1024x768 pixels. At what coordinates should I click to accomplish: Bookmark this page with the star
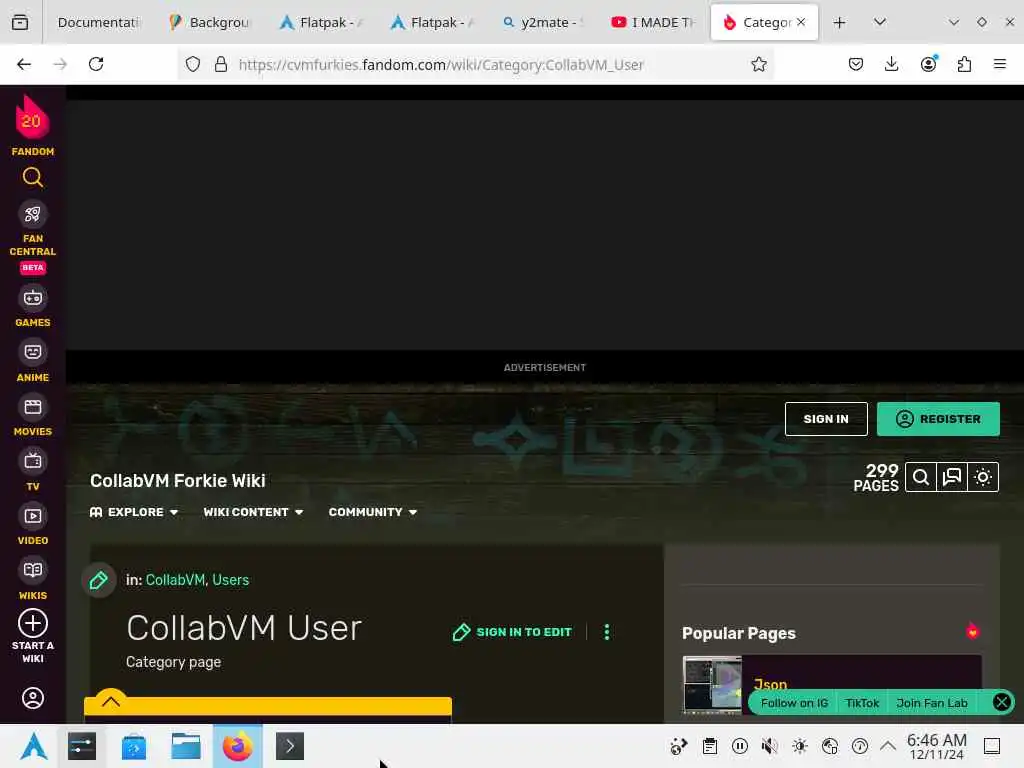[x=758, y=64]
